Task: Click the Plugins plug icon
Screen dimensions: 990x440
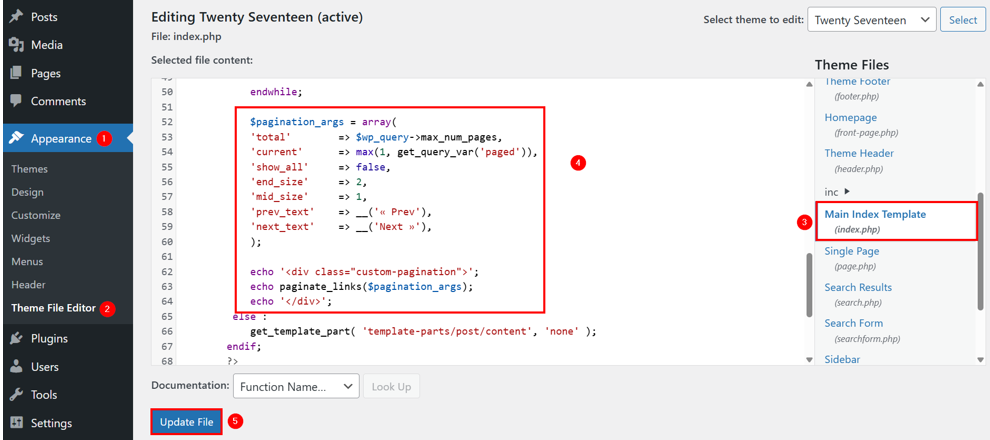Action: pyautogui.click(x=17, y=339)
